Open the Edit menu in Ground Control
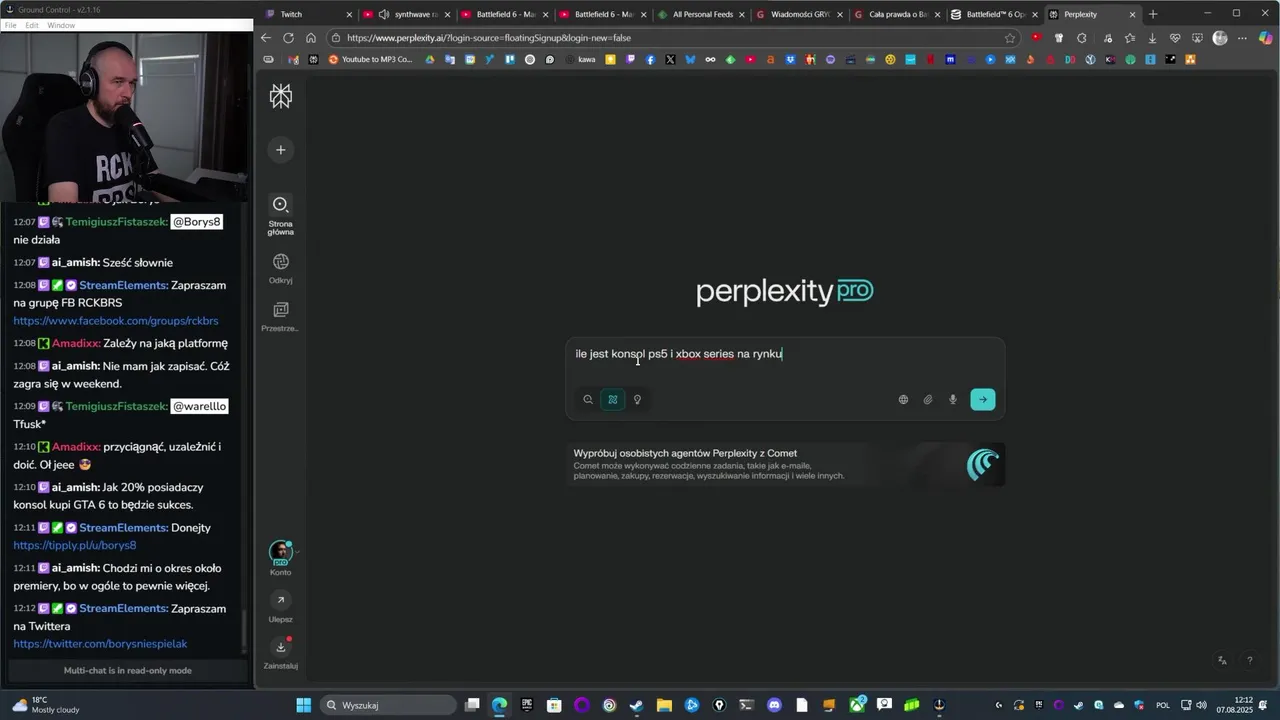 [32, 25]
